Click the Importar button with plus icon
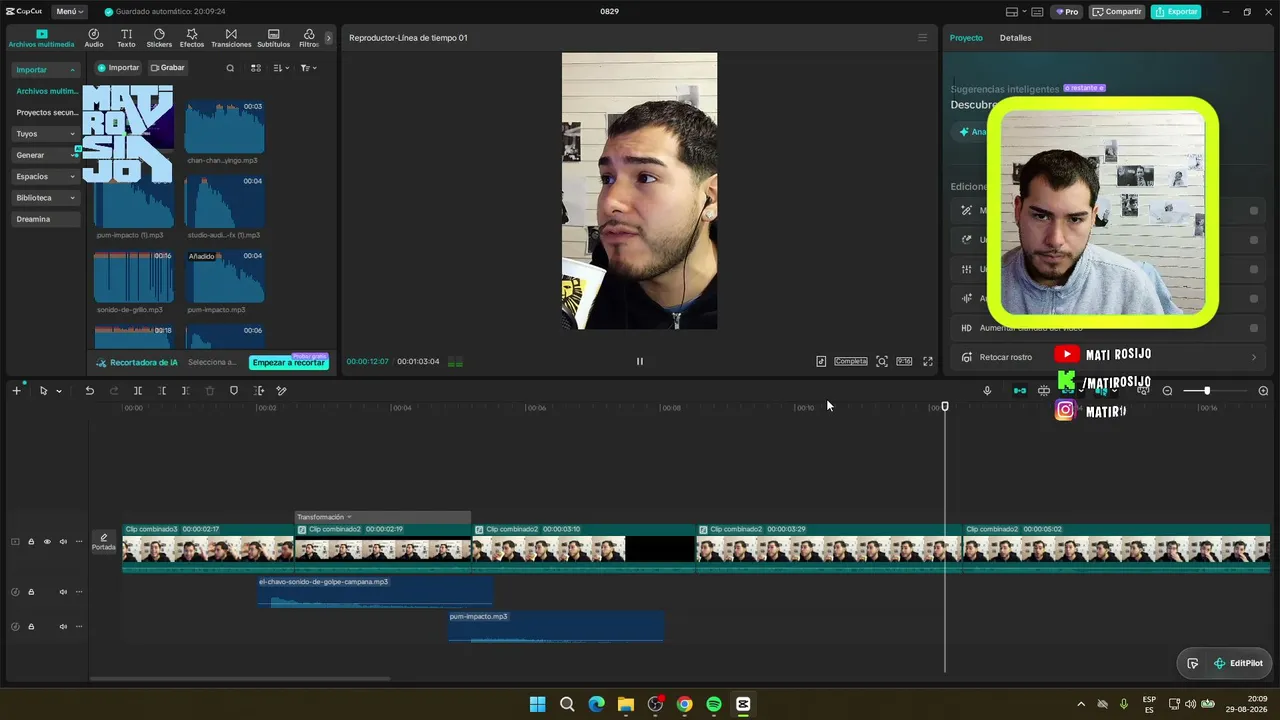The image size is (1280, 720). (118, 68)
